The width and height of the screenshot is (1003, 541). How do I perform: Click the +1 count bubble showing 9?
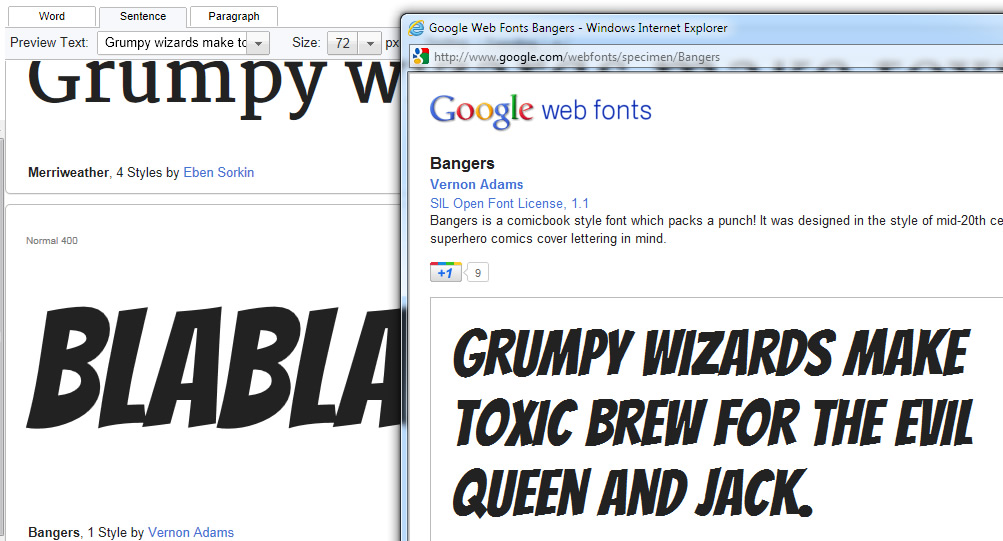click(477, 273)
